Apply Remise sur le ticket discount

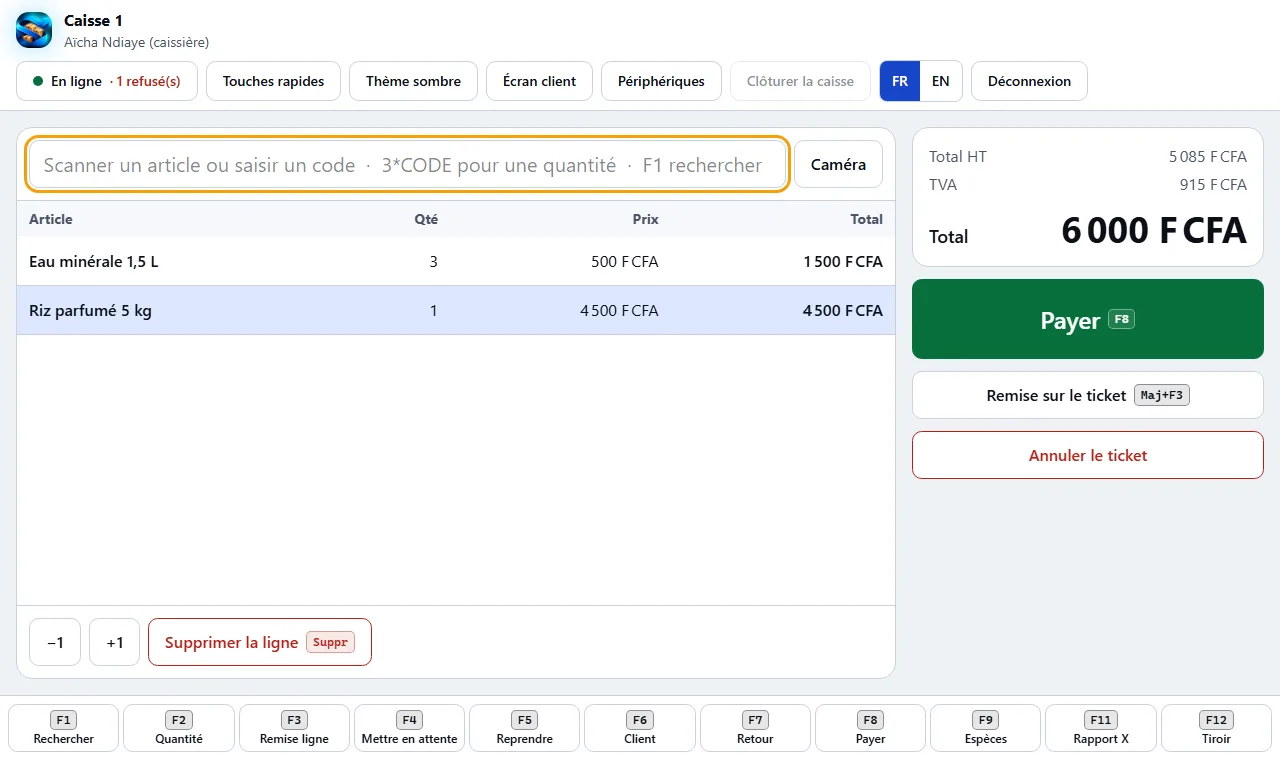[1088, 395]
